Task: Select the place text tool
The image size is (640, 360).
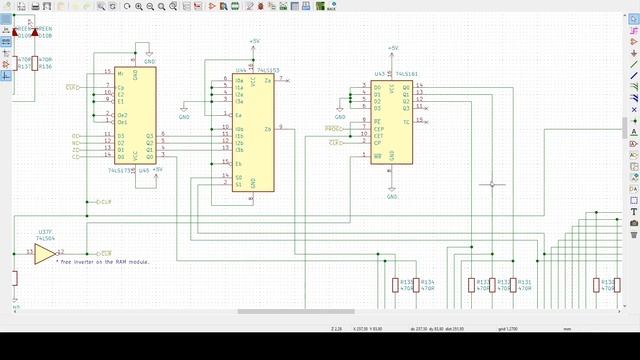Action: (x=634, y=212)
